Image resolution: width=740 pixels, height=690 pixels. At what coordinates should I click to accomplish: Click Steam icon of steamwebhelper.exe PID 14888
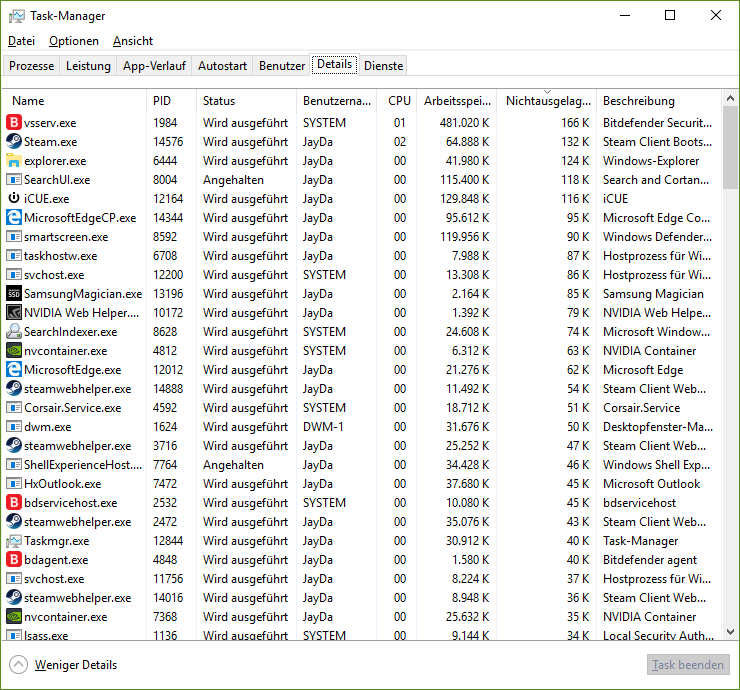click(14, 388)
